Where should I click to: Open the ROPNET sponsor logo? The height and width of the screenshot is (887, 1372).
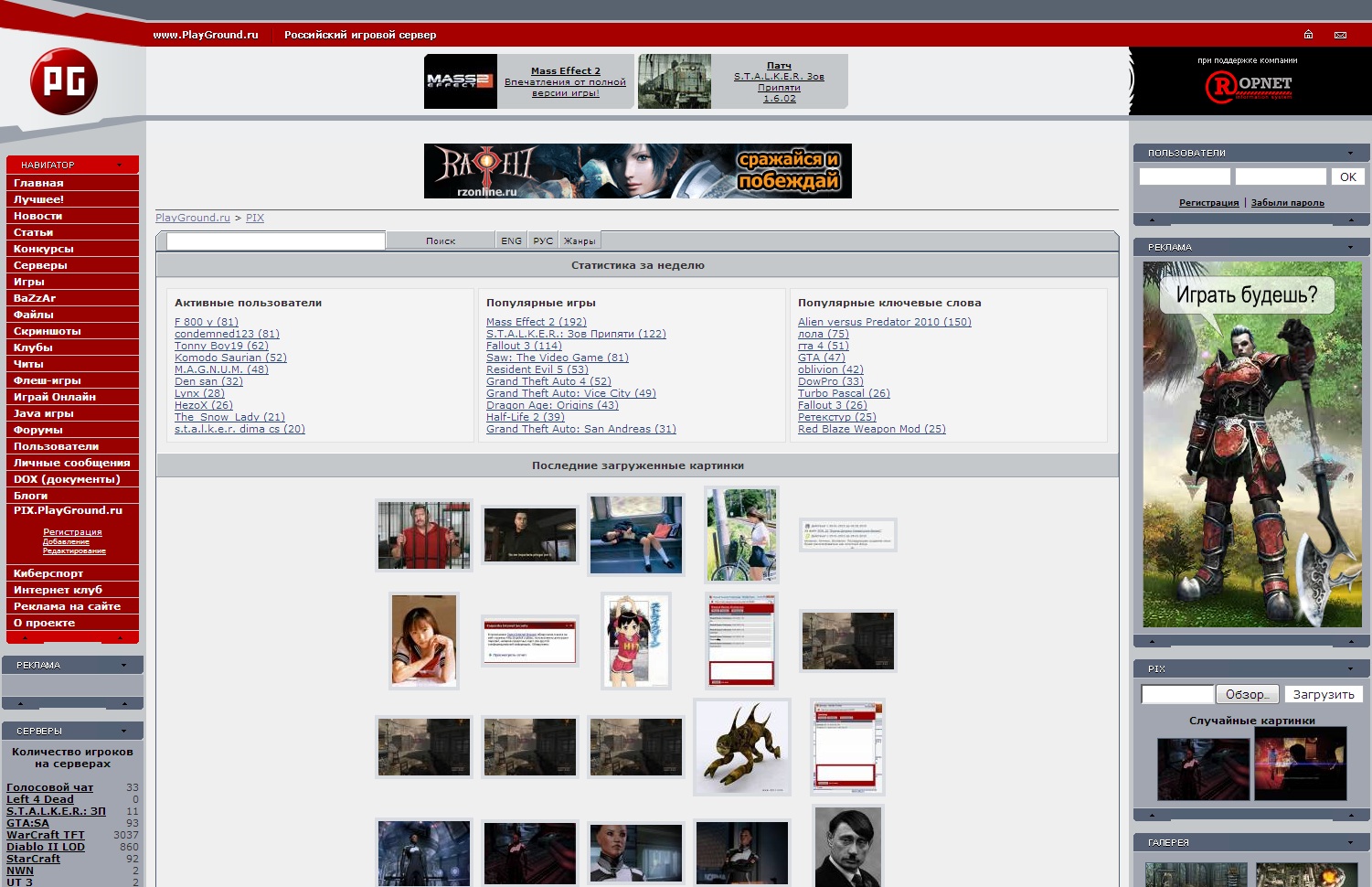pyautogui.click(x=1250, y=87)
